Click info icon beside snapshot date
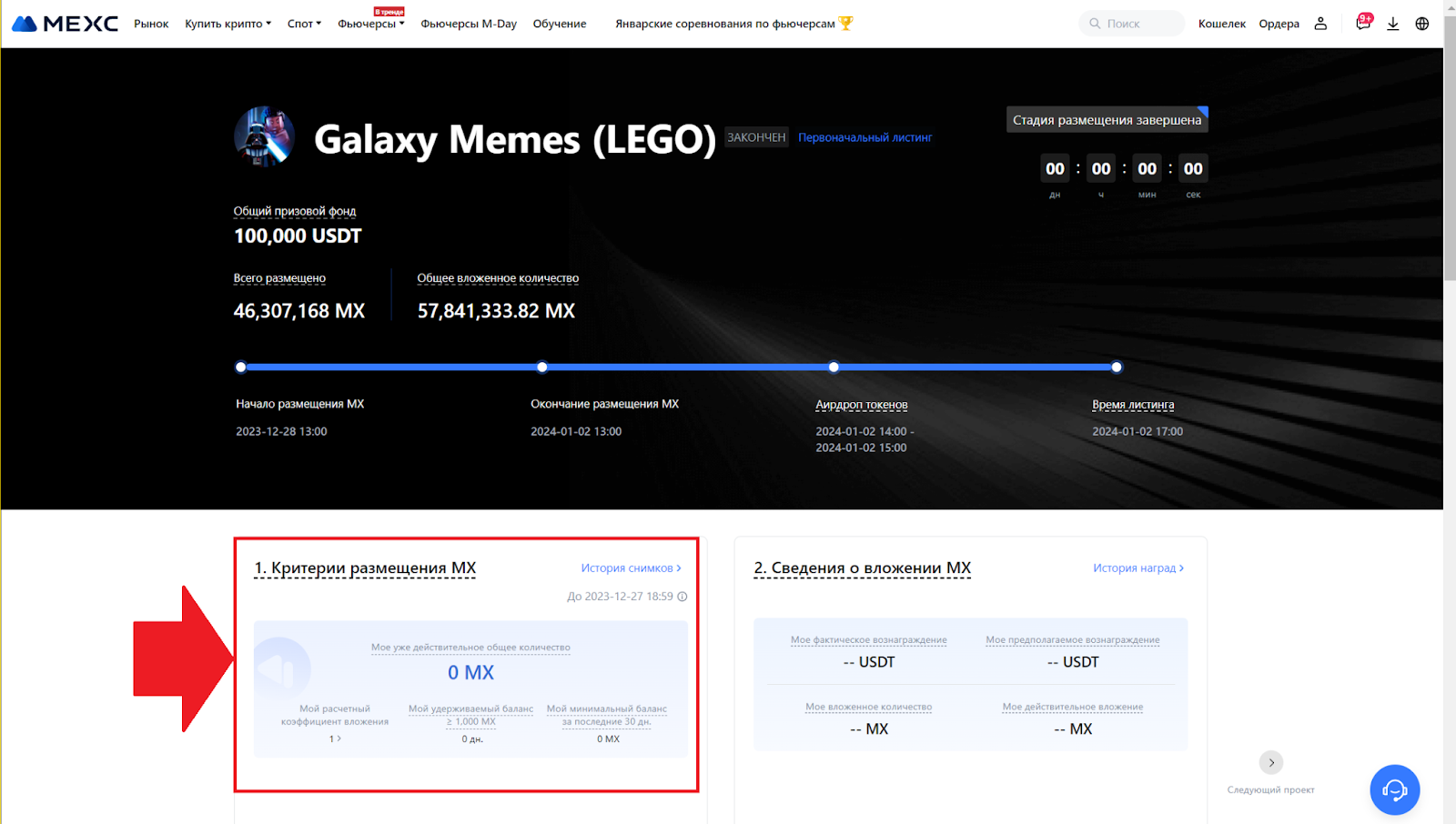Screen dimensions: 1456x824 click(x=682, y=597)
